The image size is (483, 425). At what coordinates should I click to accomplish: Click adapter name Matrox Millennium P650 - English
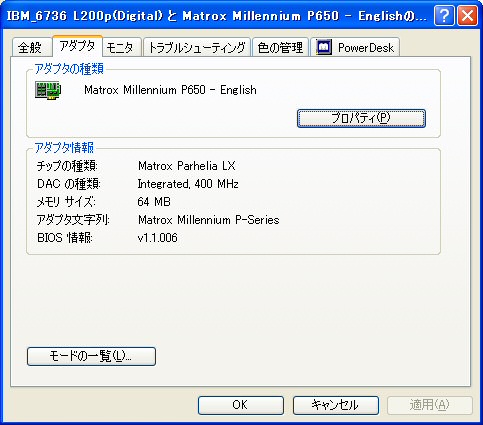pyautogui.click(x=170, y=90)
